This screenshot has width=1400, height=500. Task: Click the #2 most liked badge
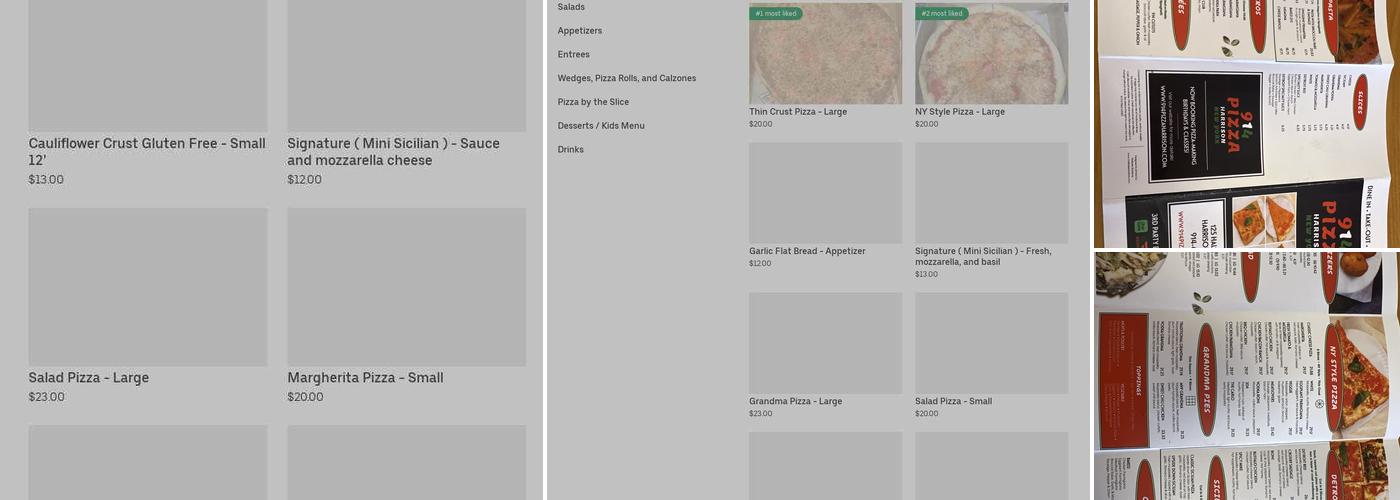coord(942,14)
